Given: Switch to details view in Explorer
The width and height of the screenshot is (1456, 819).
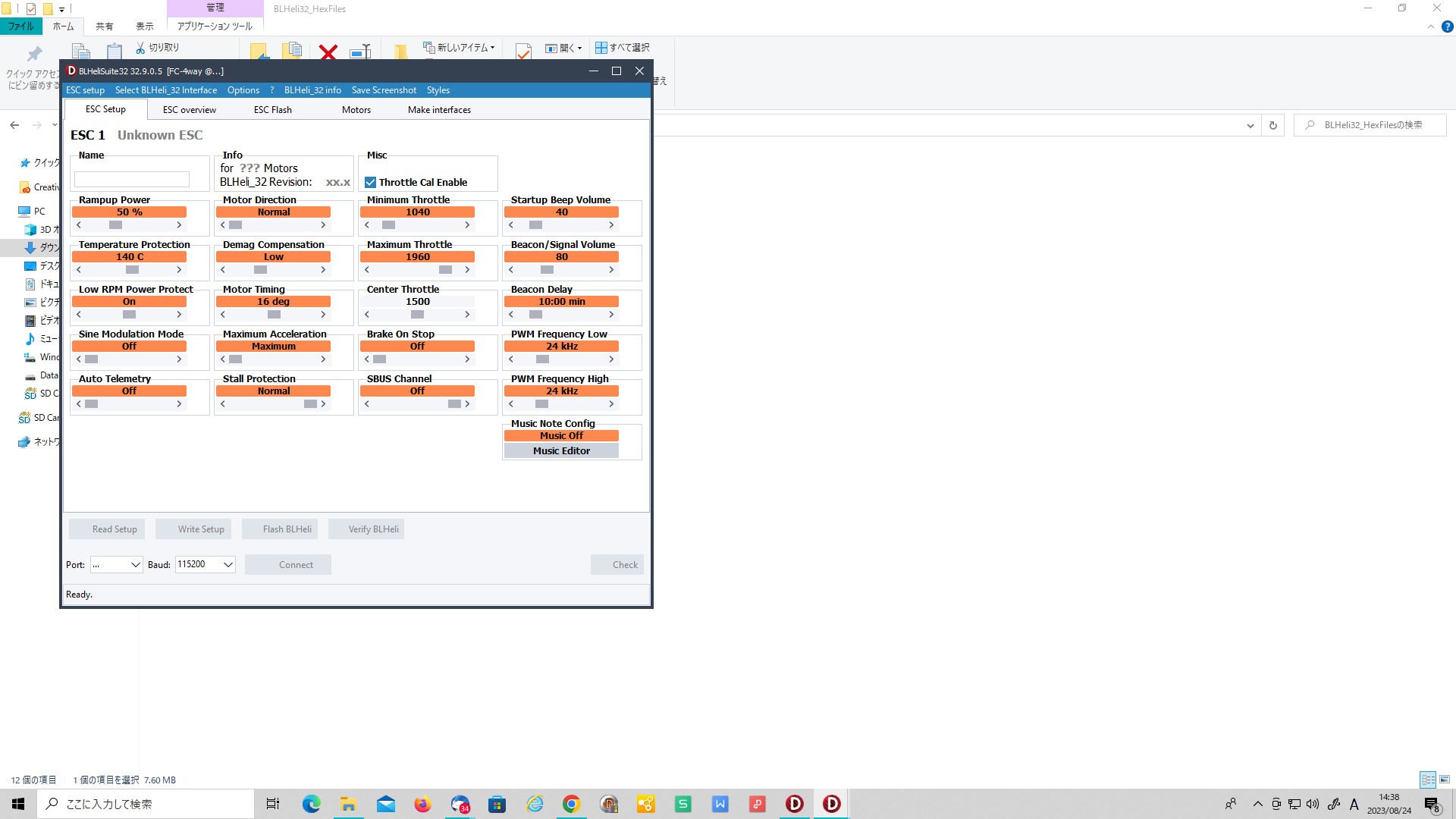Looking at the screenshot, I should tap(1428, 780).
